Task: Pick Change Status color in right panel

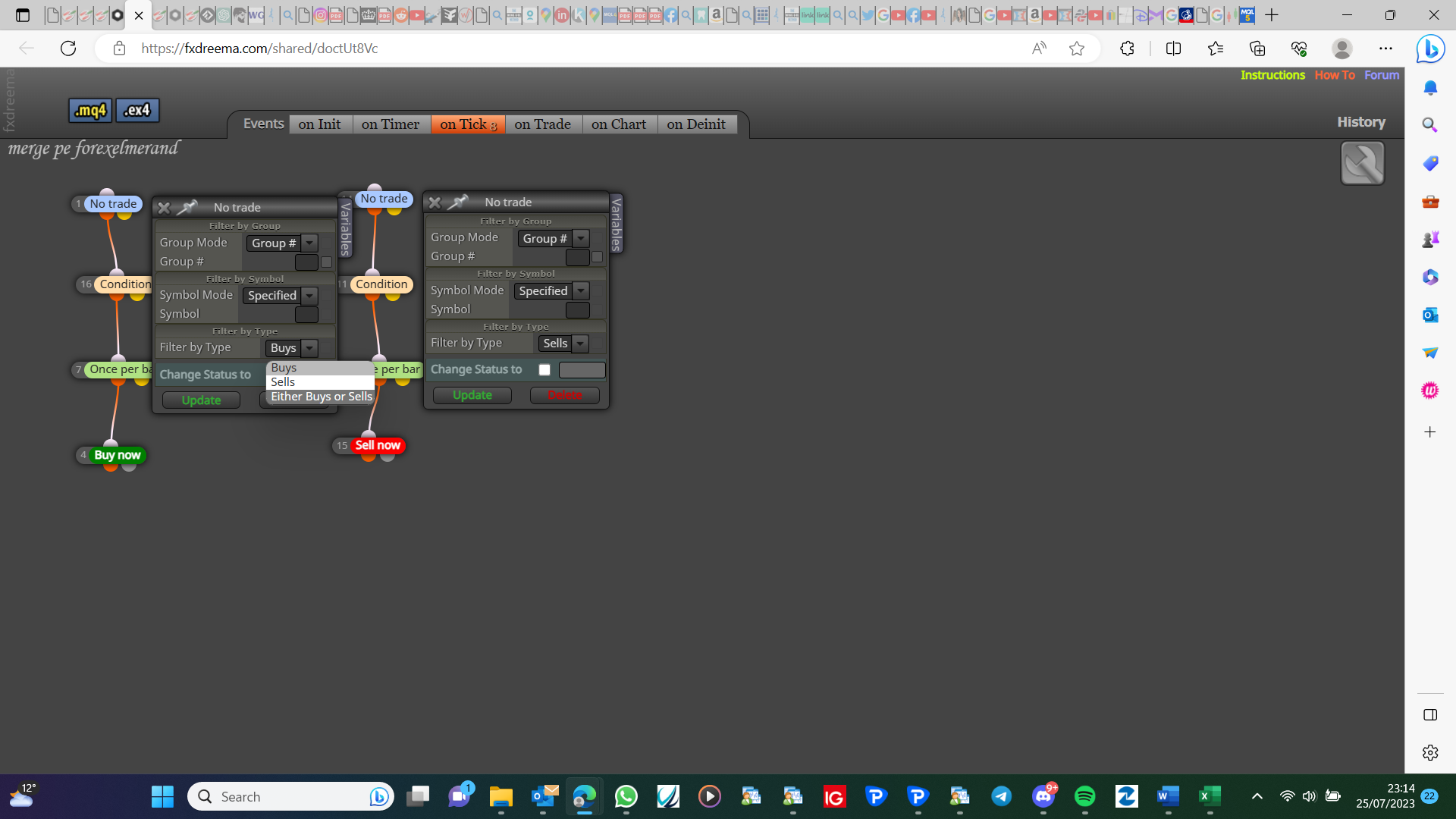Action: pos(582,370)
